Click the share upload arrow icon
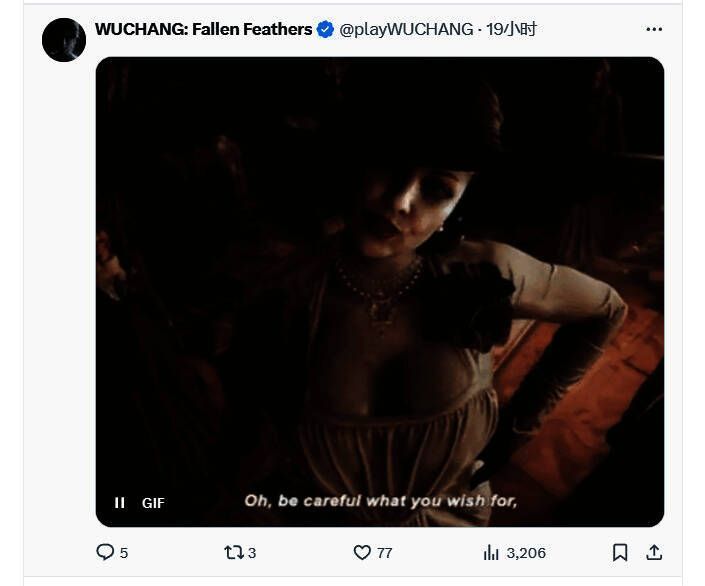 pos(654,552)
